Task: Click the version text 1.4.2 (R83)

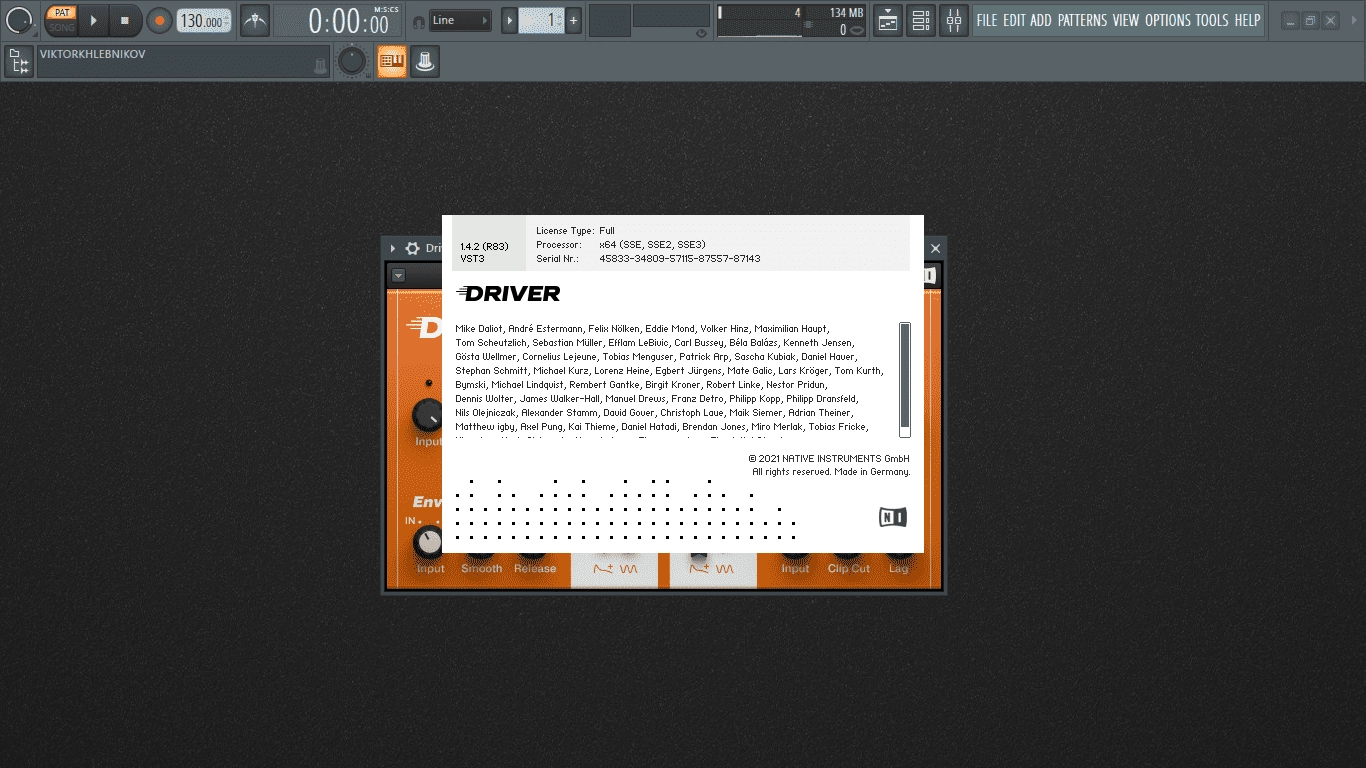Action: 484,246
